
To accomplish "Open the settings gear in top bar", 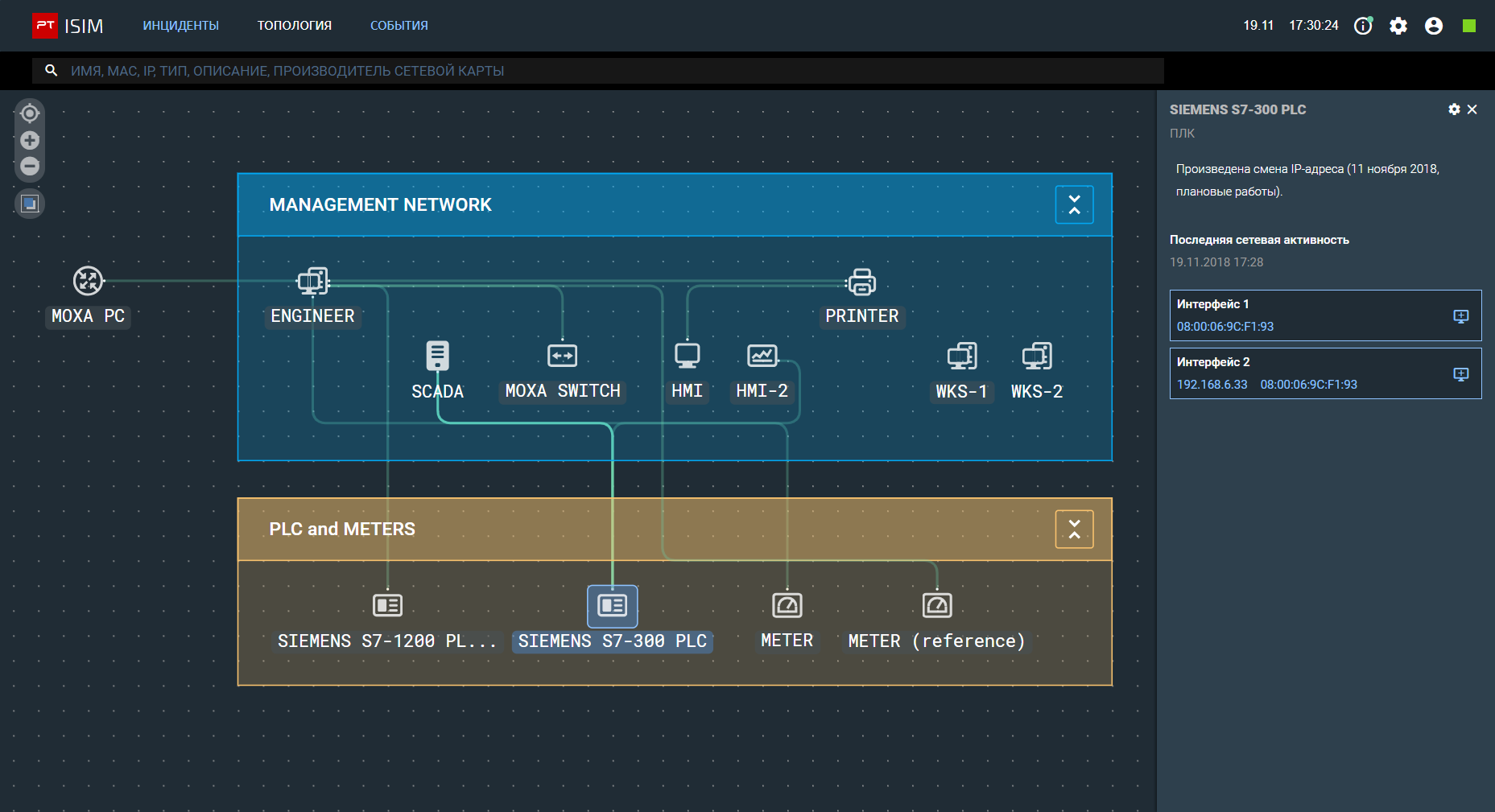I will pyautogui.click(x=1398, y=26).
